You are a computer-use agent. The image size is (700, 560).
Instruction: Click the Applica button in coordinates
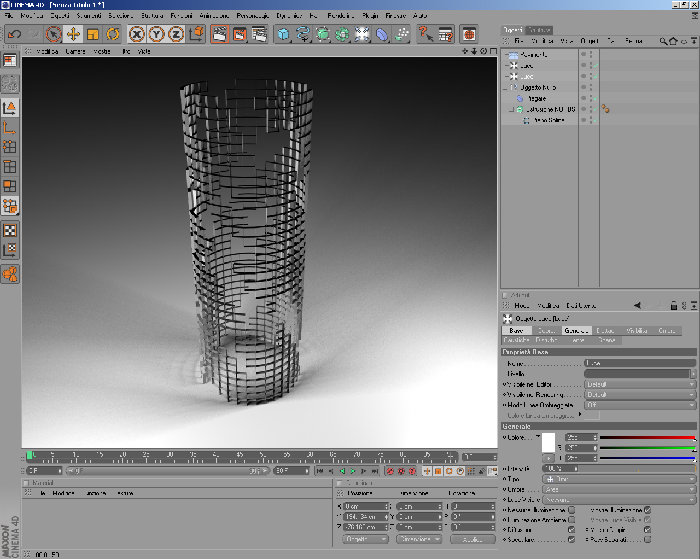[472, 539]
